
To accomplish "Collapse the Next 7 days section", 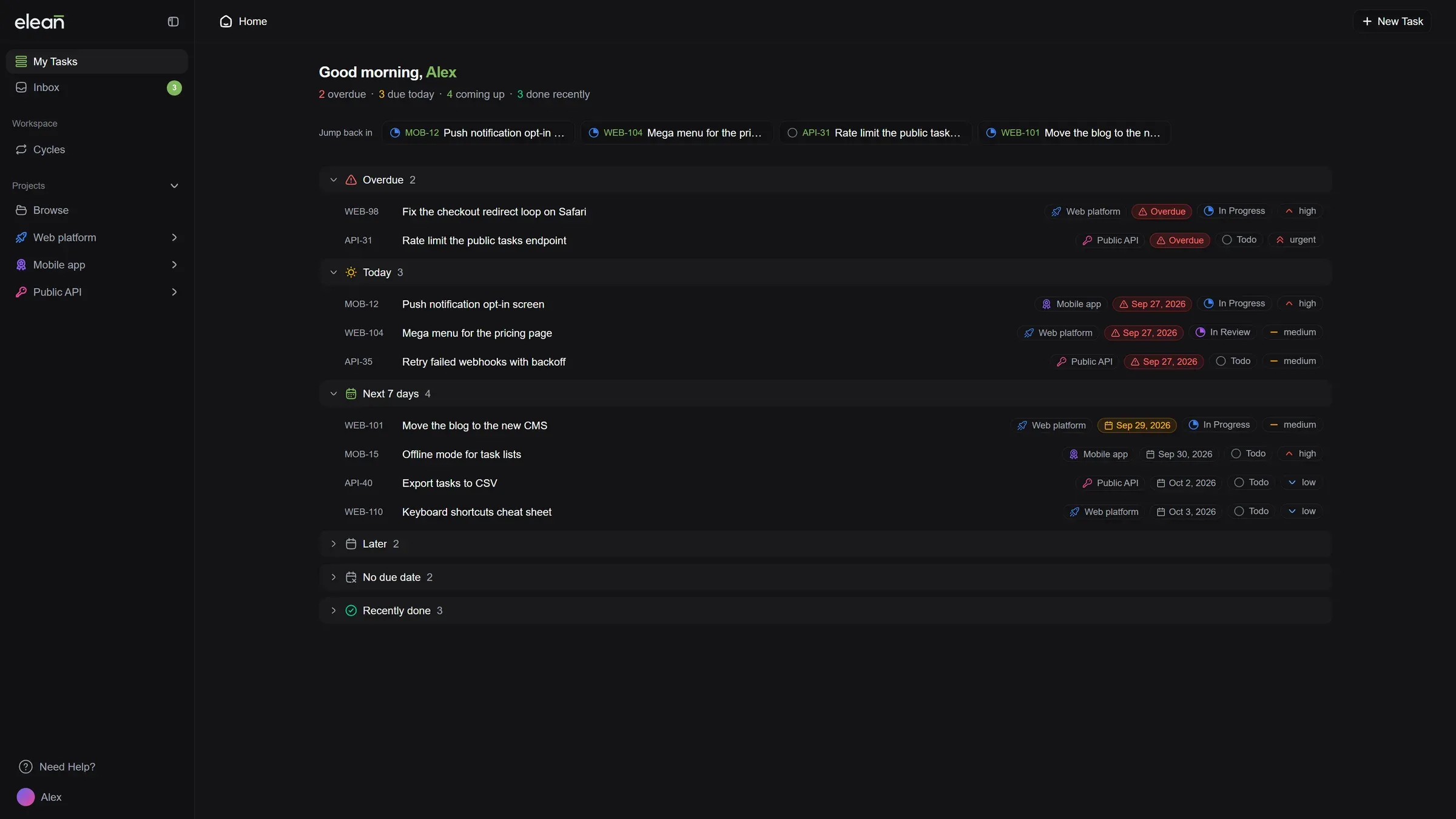I will [333, 394].
